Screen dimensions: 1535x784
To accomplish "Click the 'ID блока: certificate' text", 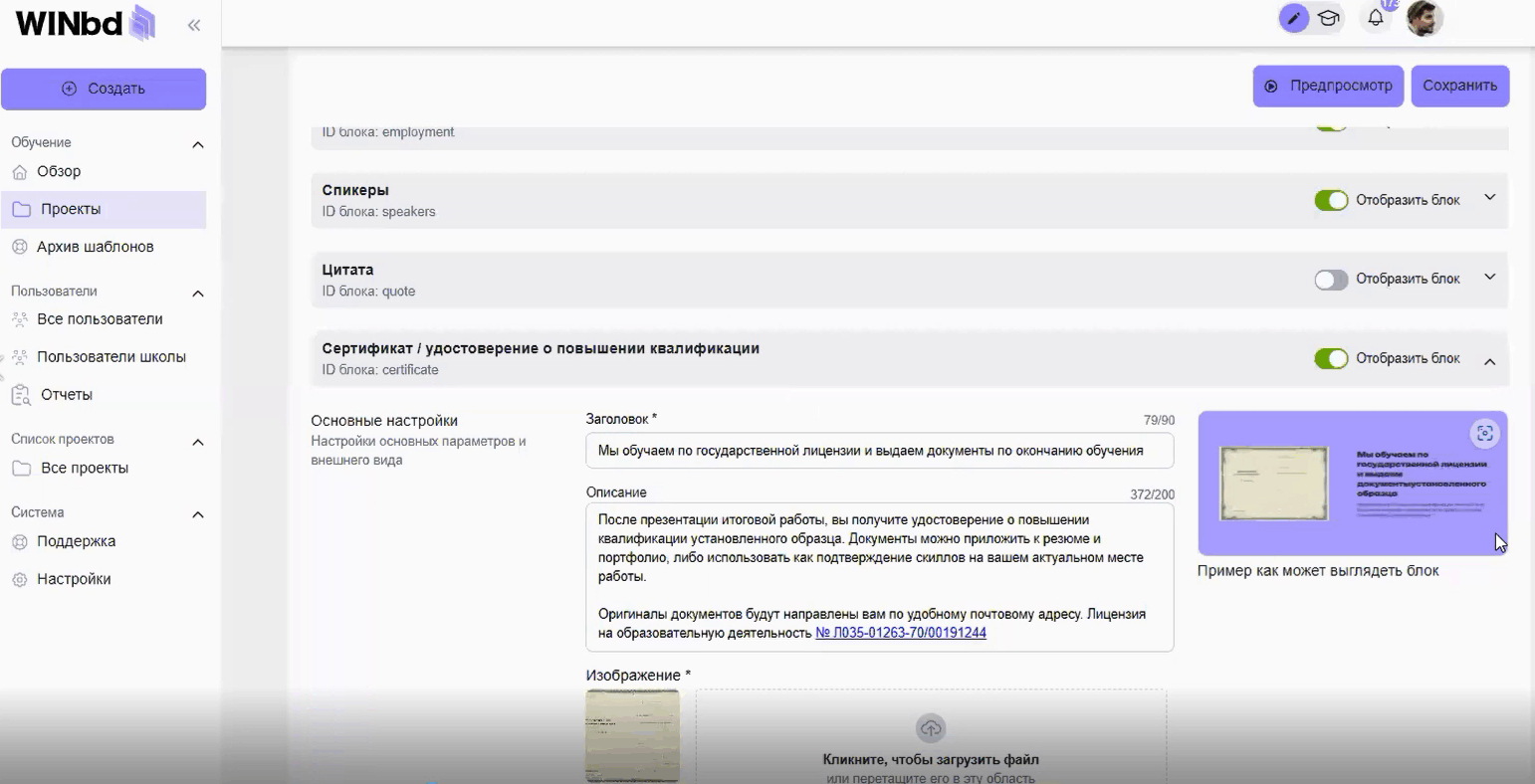I will (x=380, y=370).
